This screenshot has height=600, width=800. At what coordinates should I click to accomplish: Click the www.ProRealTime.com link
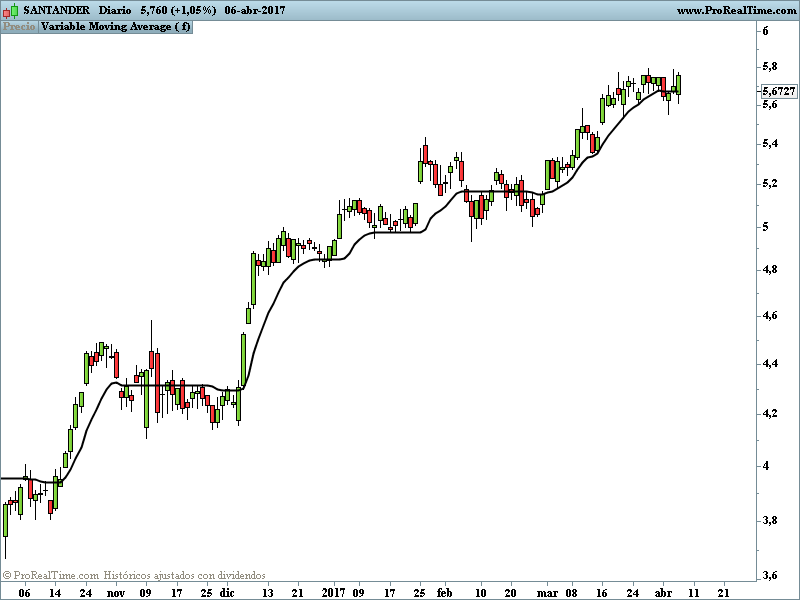click(x=736, y=10)
